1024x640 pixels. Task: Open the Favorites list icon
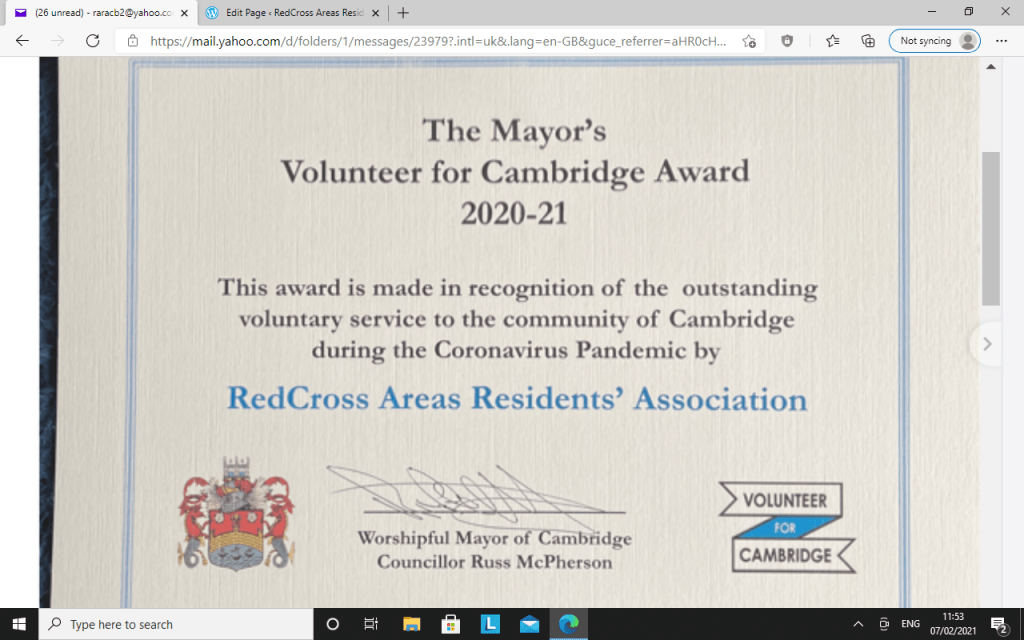833,41
